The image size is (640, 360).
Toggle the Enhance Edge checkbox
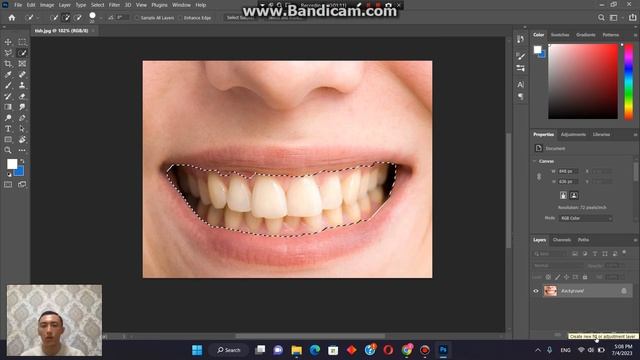pyautogui.click(x=180, y=18)
